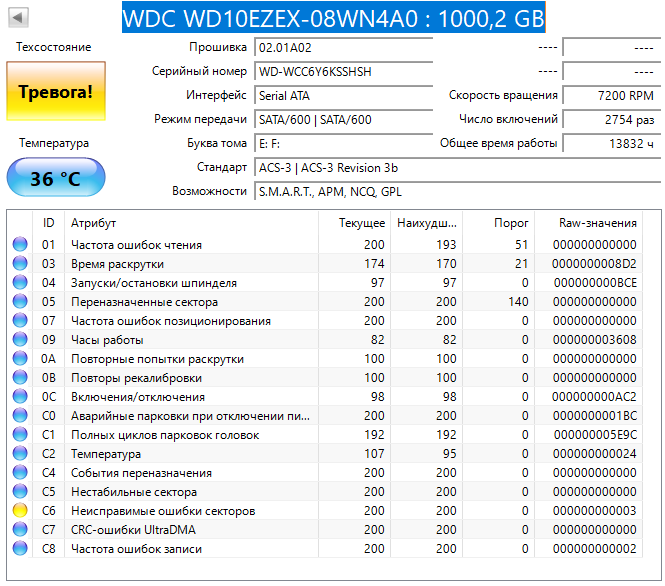The width and height of the screenshot is (665, 586).
Task: Click the blue status orb for attribute C4
Action: click(x=20, y=472)
